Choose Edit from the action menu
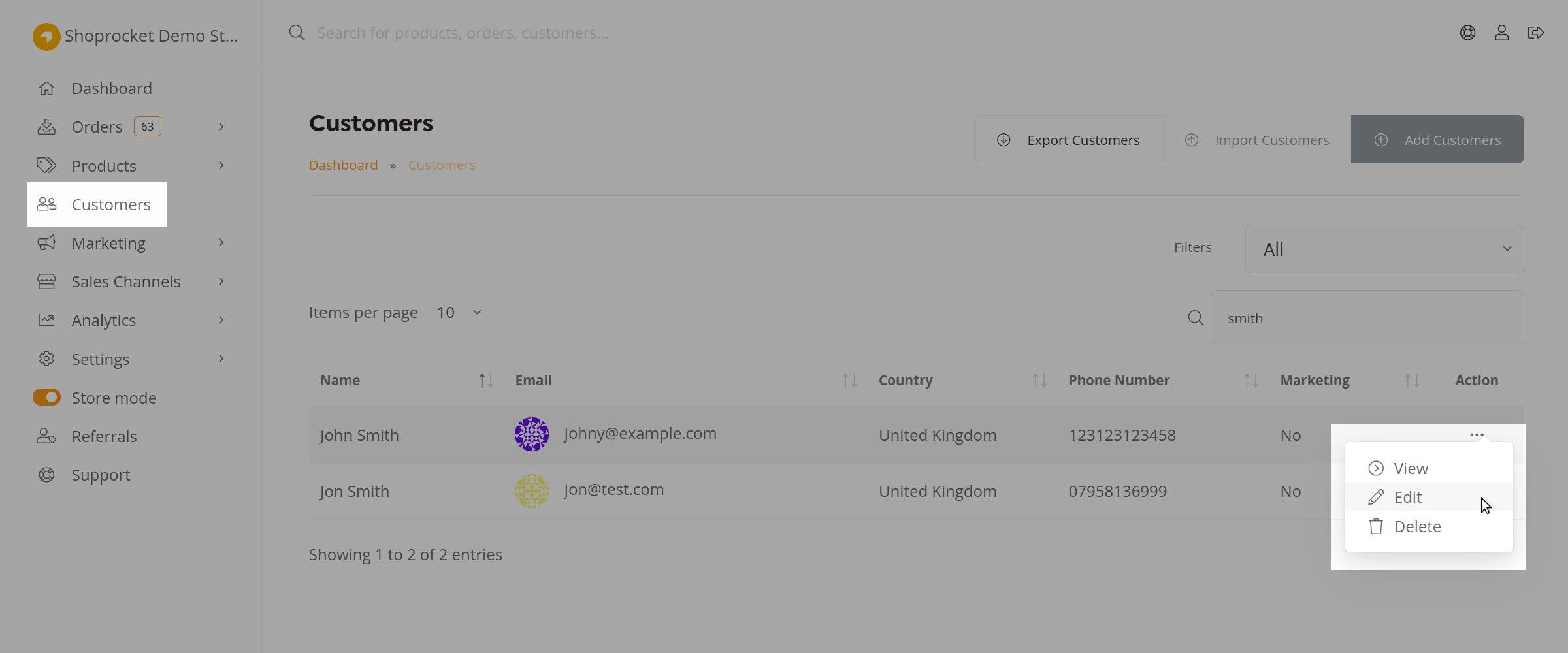Image resolution: width=1568 pixels, height=653 pixels. pos(1407,498)
